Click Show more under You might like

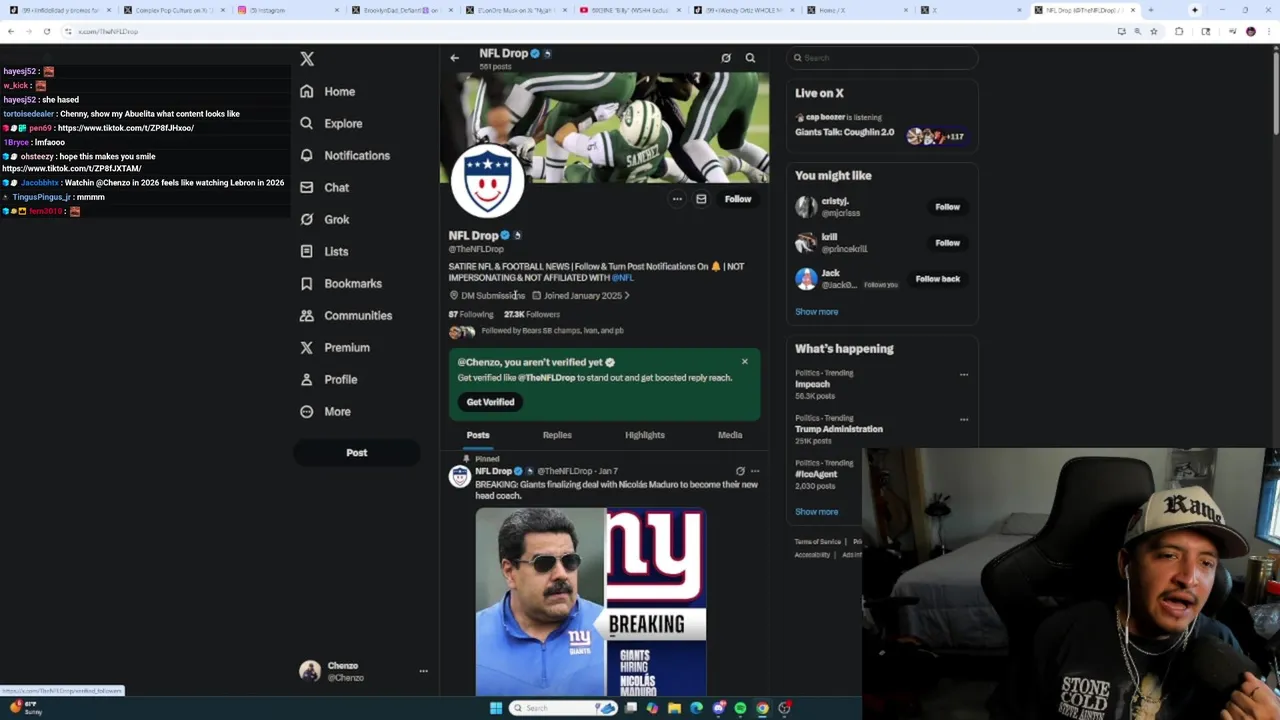[x=816, y=311]
